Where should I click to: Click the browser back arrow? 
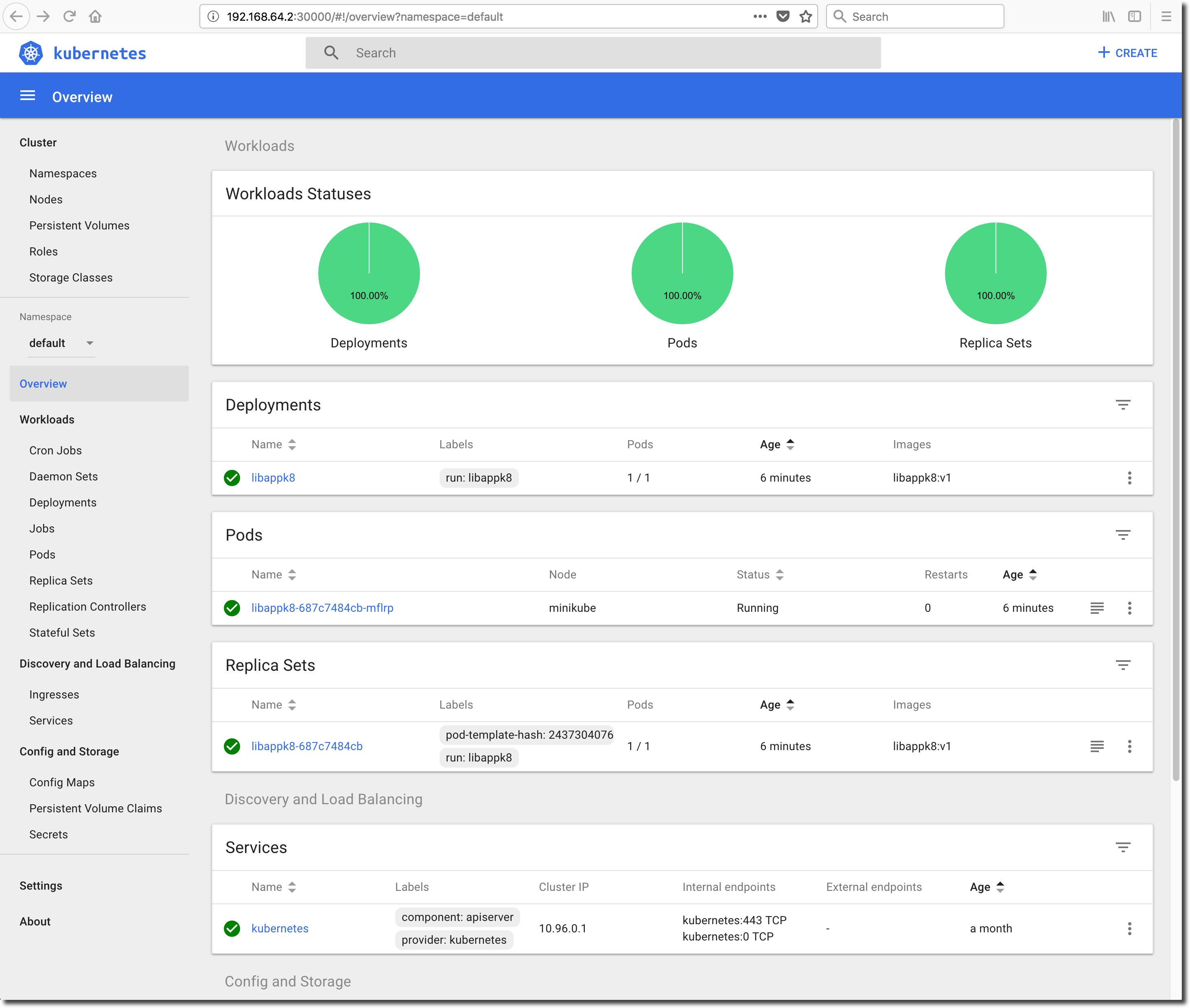click(17, 17)
